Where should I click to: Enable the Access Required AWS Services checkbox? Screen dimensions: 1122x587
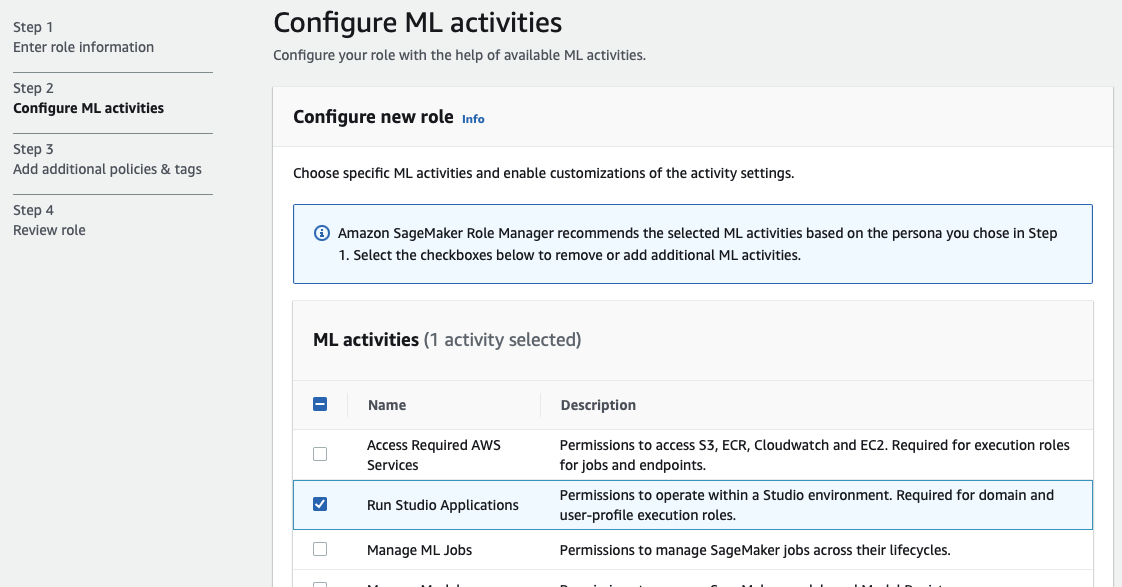point(320,454)
